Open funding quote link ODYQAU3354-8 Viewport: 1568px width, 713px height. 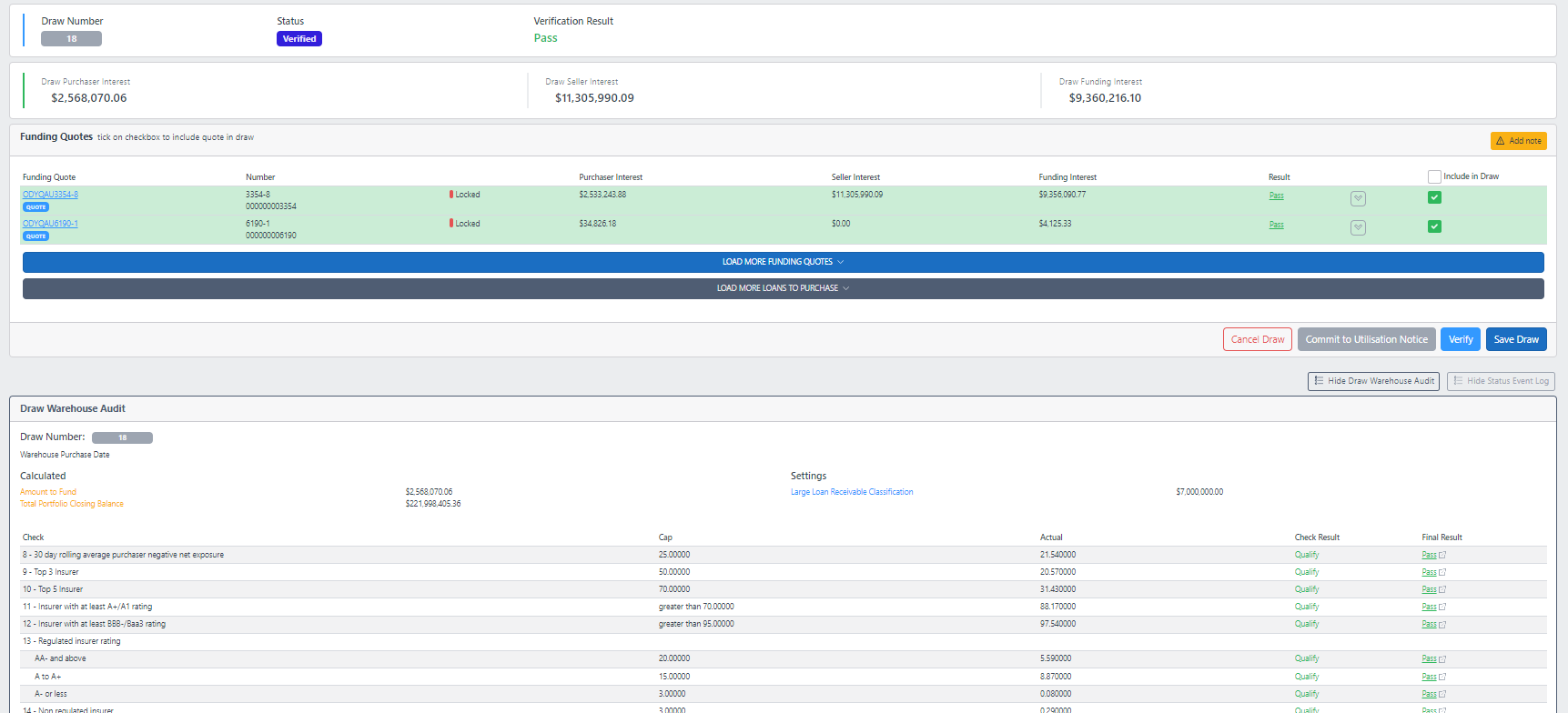tap(50, 195)
